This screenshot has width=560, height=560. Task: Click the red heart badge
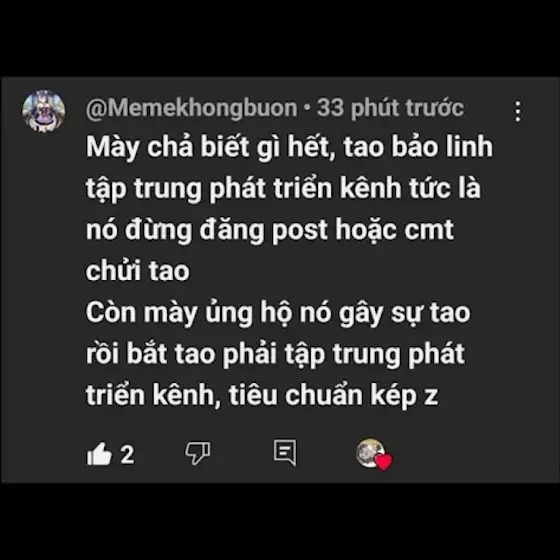(384, 461)
